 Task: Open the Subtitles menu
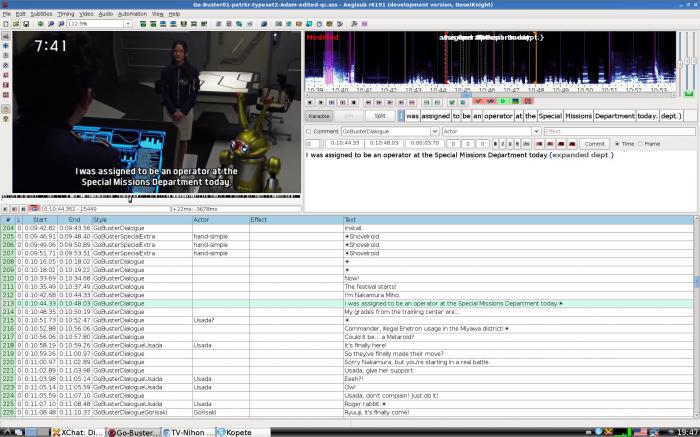click(41, 14)
